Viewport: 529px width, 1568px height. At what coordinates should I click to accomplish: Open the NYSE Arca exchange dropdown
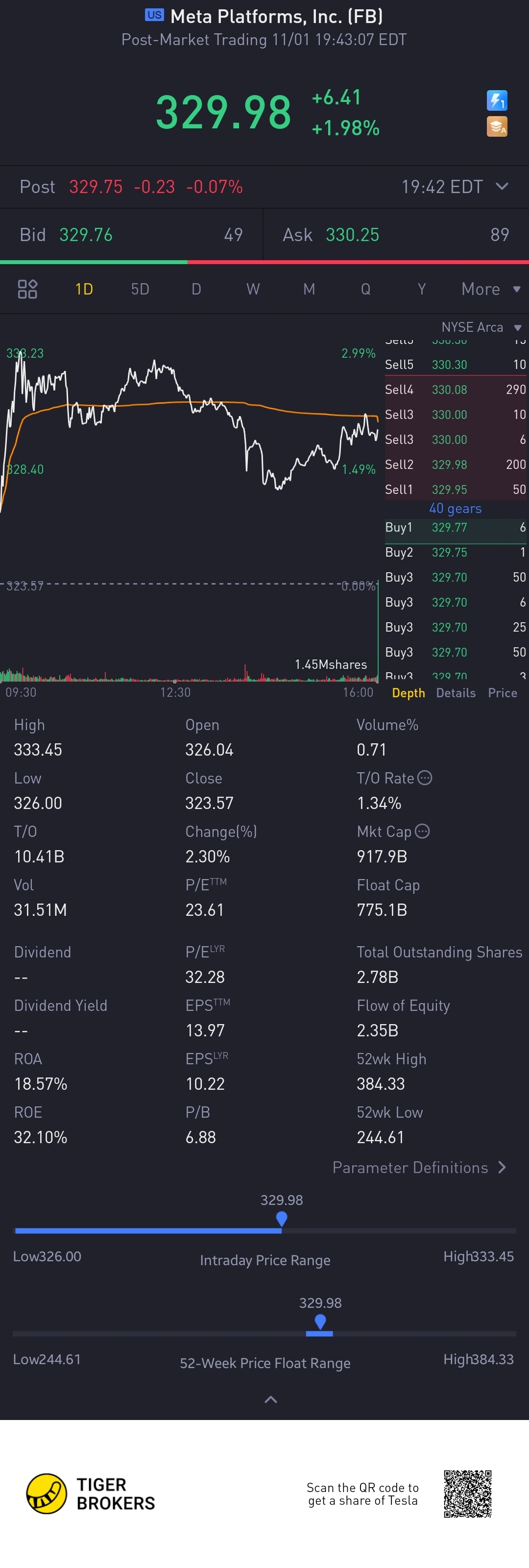coord(481,327)
